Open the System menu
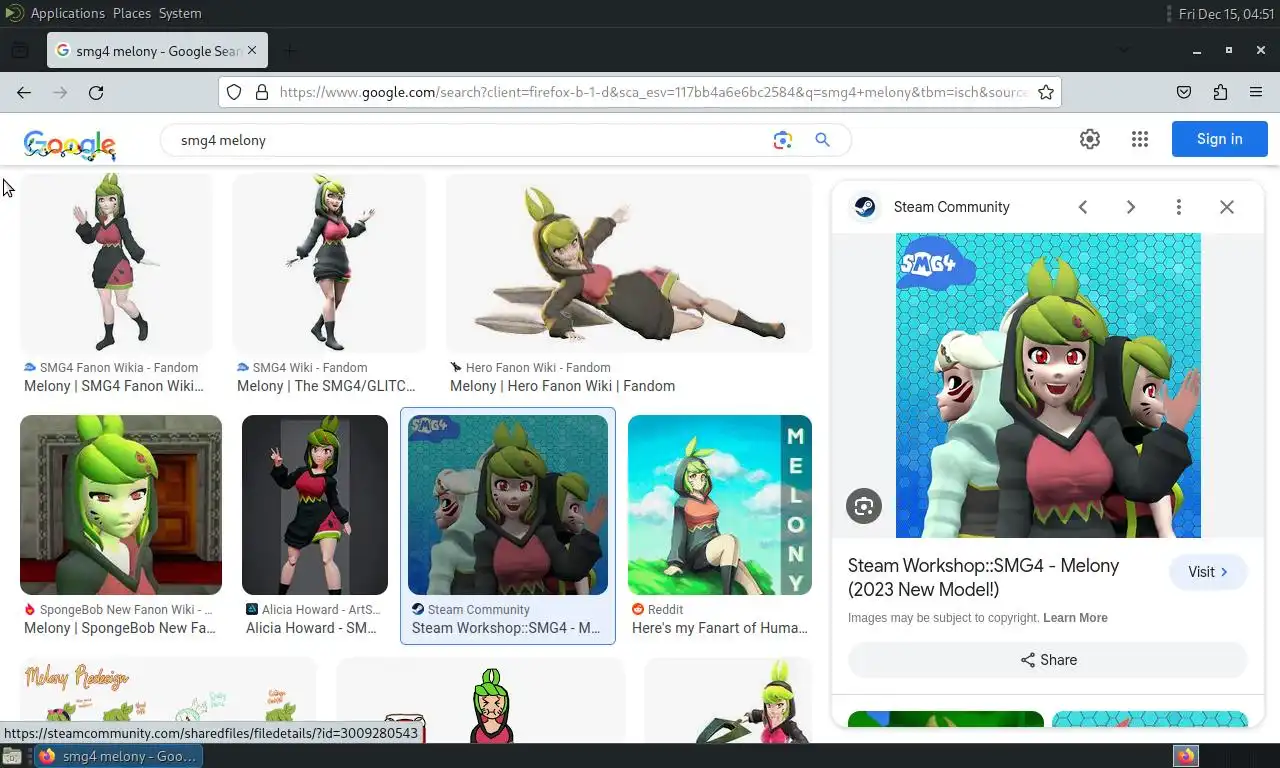The height and width of the screenshot is (768, 1280). click(x=180, y=13)
